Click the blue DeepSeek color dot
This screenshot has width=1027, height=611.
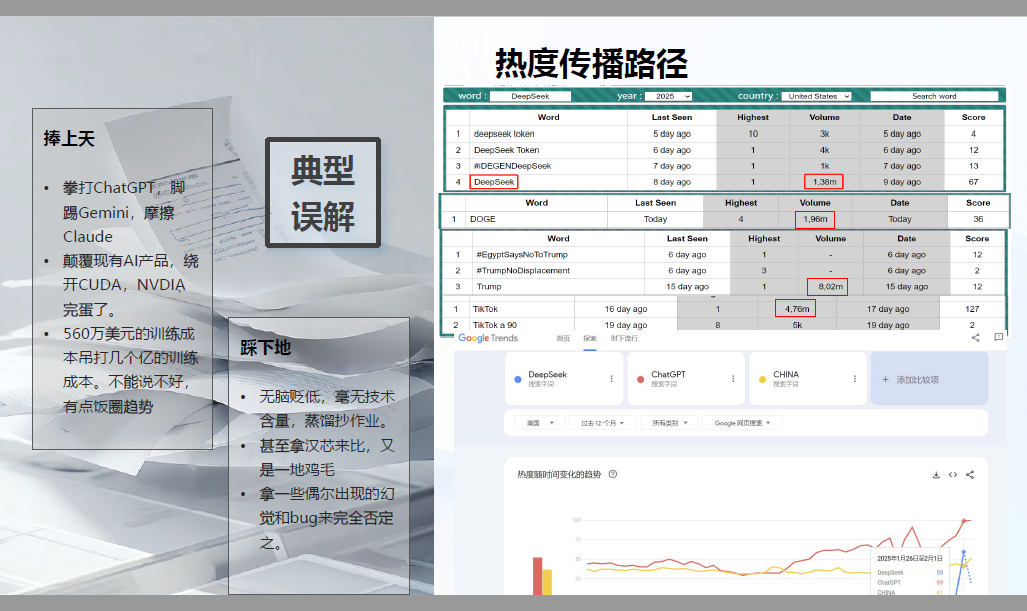pos(518,379)
